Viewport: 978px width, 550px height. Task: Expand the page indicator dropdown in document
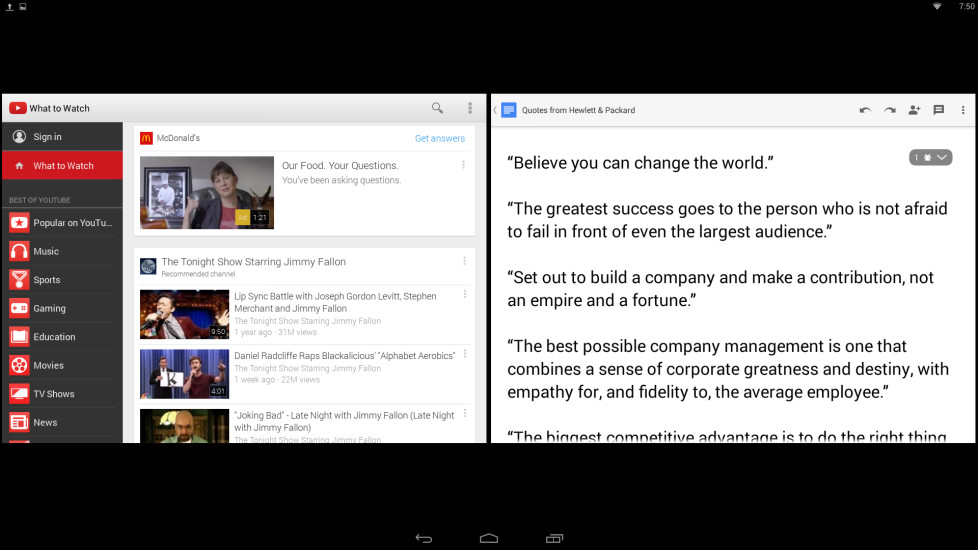pos(930,157)
